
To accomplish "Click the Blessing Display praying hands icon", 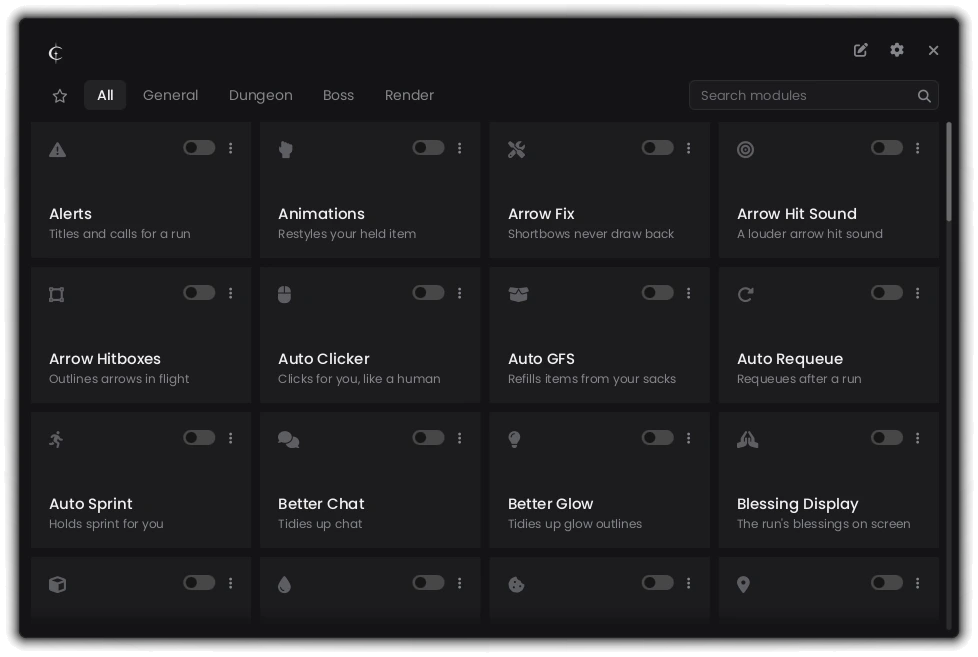I will [747, 440].
